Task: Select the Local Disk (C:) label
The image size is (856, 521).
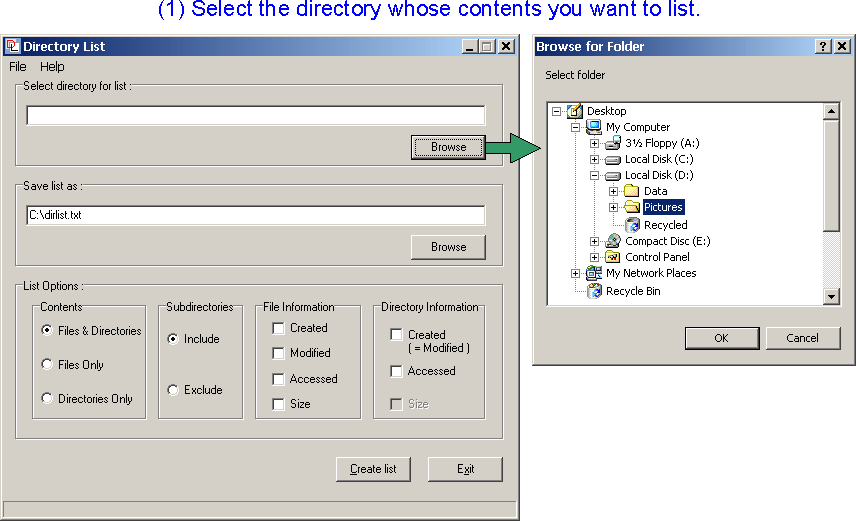Action: point(659,159)
